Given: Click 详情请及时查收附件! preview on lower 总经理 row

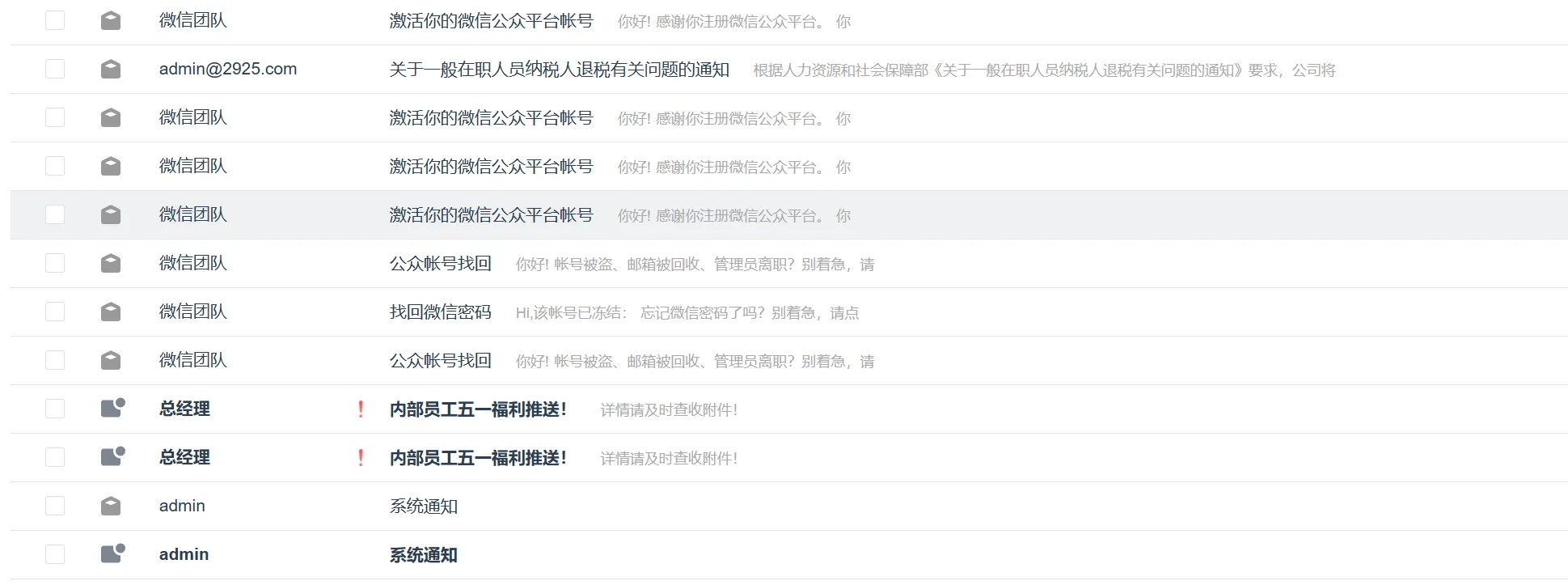Looking at the screenshot, I should coord(669,459).
